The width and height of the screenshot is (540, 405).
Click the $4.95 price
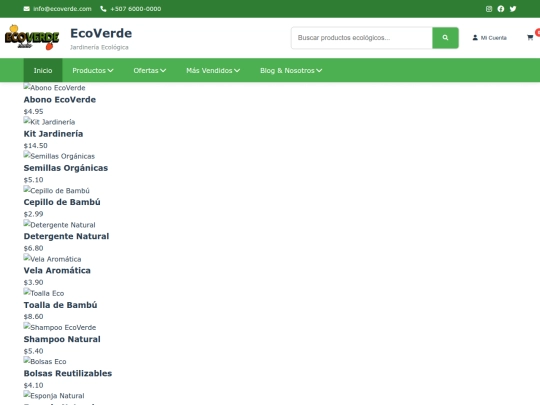[x=33, y=112]
